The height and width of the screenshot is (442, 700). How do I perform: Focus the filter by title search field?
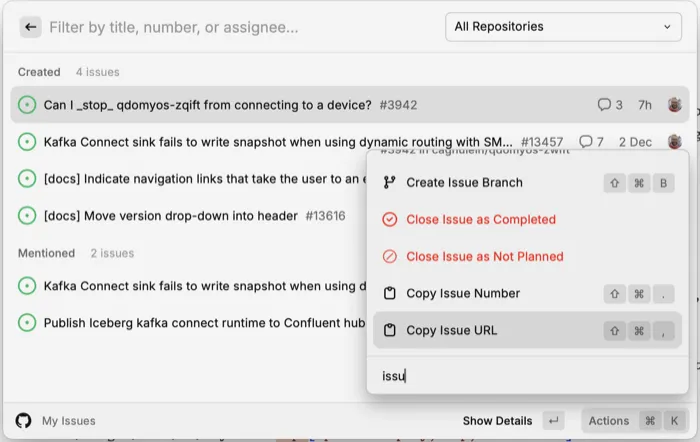pos(240,27)
